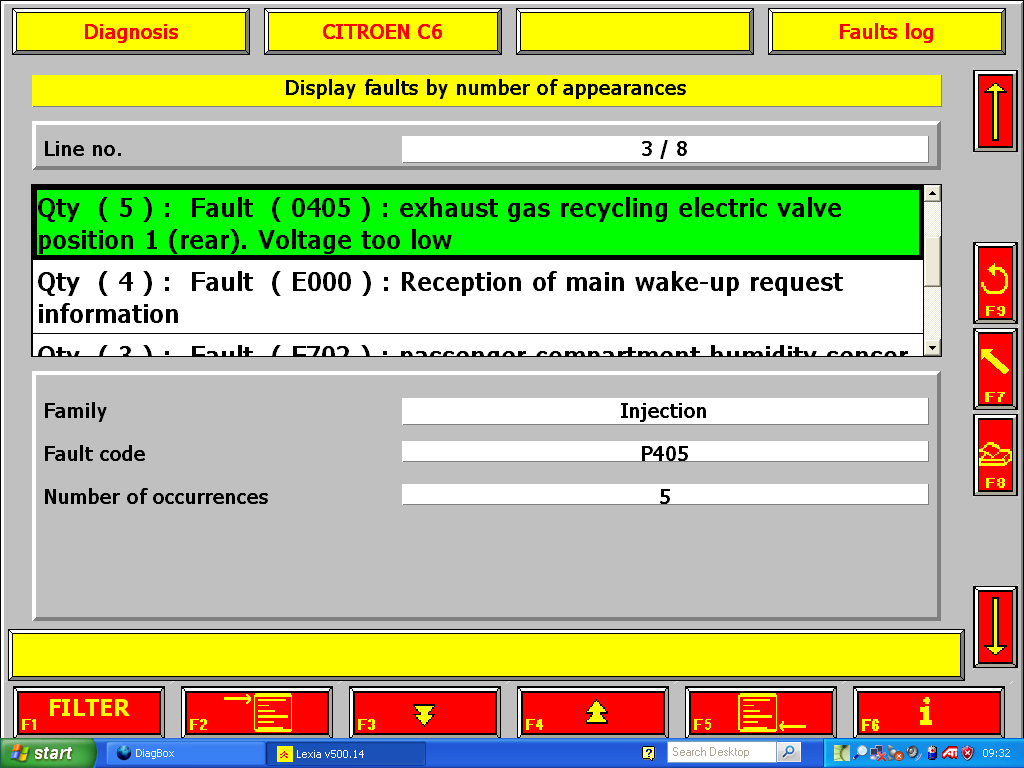
Task: Open the F1 FILTER button
Action: (89, 712)
